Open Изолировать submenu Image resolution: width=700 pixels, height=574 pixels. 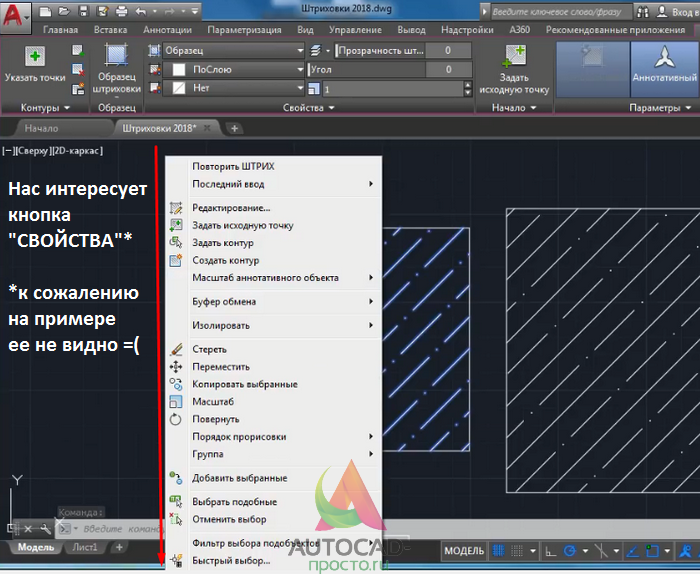pyautogui.click(x=275, y=325)
